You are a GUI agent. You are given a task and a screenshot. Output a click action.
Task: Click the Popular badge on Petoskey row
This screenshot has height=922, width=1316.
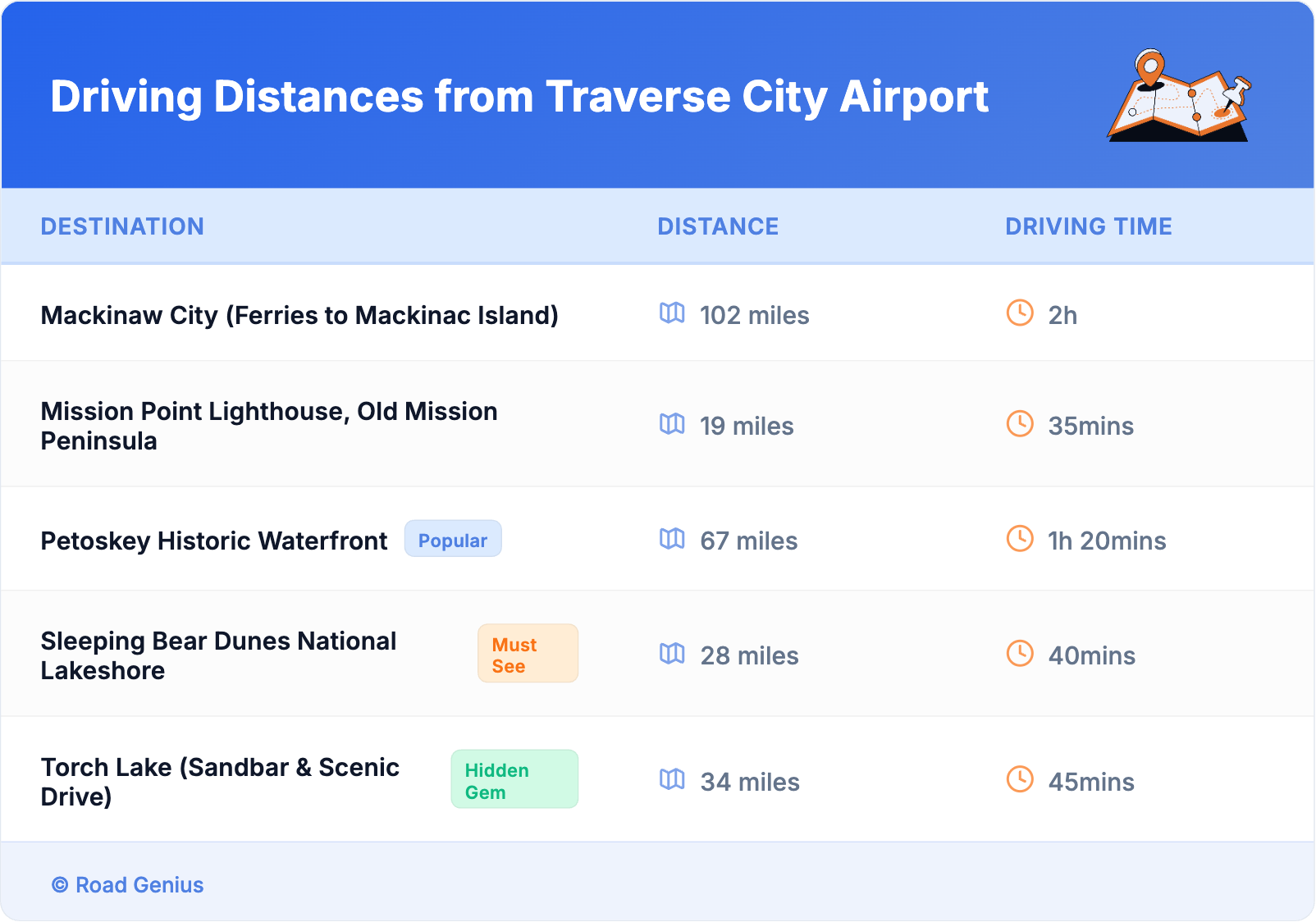[453, 540]
